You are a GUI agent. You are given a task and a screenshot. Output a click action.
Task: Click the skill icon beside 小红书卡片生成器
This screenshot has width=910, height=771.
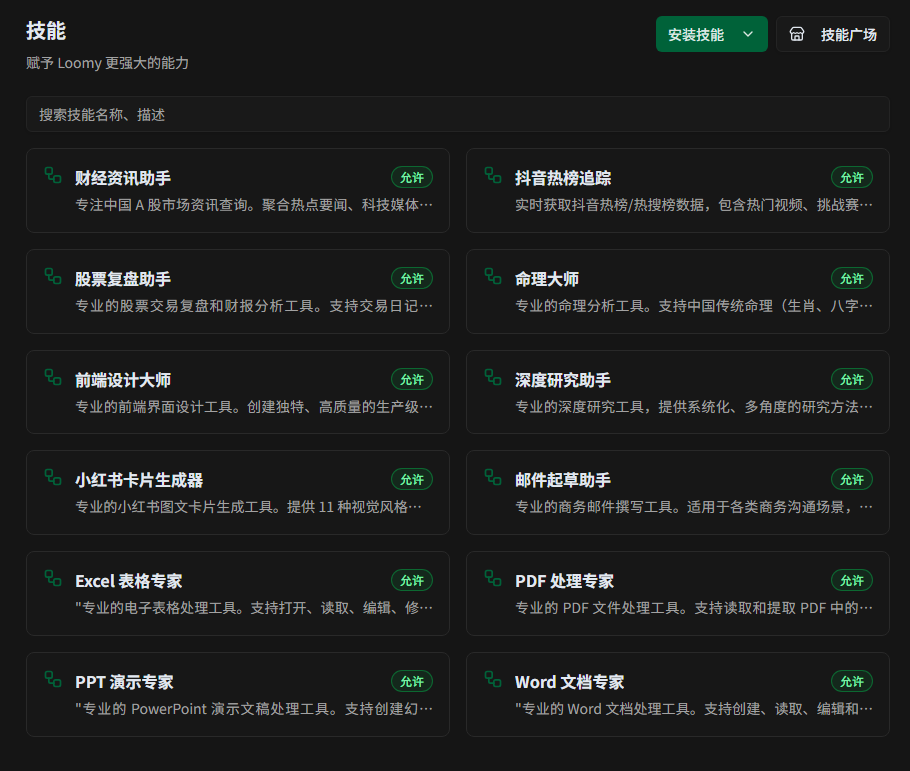[53, 478]
